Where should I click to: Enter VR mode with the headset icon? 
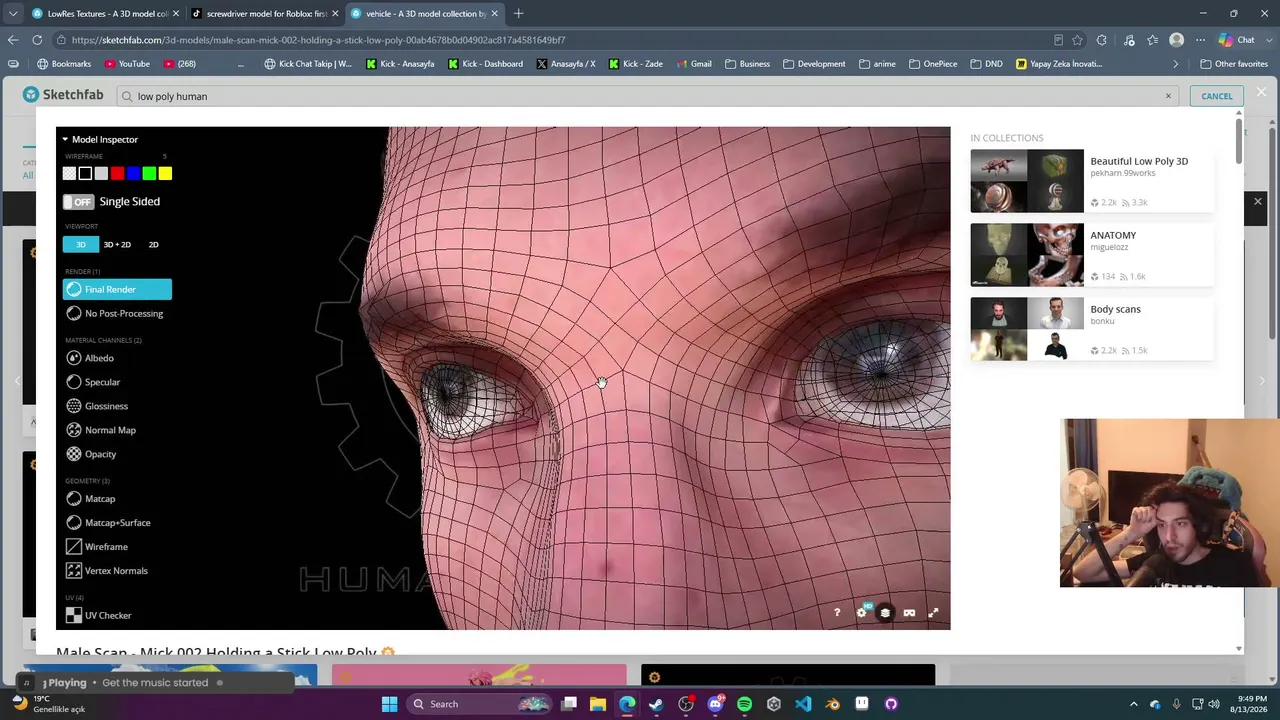pos(909,613)
